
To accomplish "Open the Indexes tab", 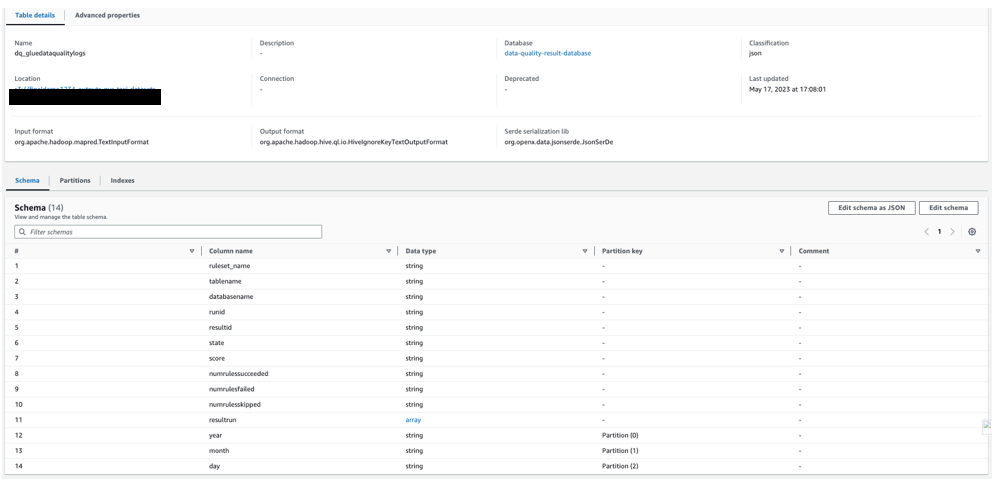I will [122, 181].
